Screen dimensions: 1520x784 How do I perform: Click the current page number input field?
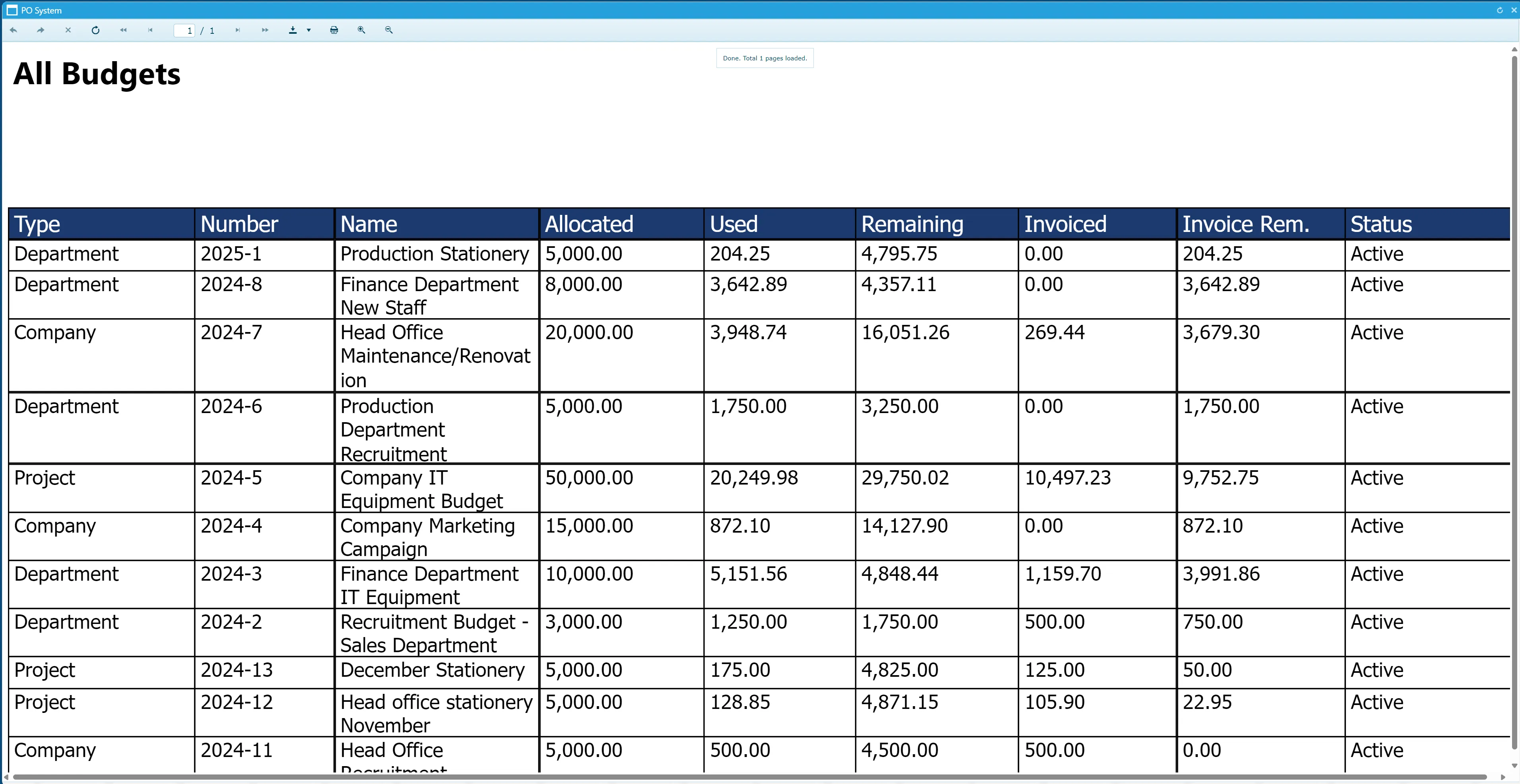[x=184, y=31]
